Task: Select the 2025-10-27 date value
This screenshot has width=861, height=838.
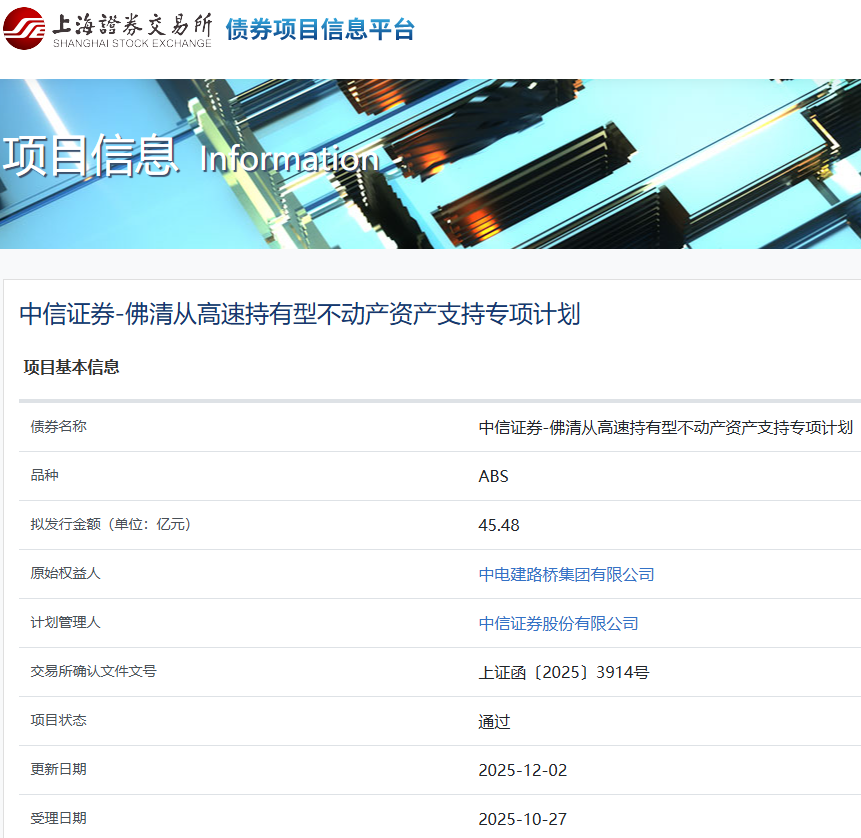Action: pyautogui.click(x=522, y=819)
